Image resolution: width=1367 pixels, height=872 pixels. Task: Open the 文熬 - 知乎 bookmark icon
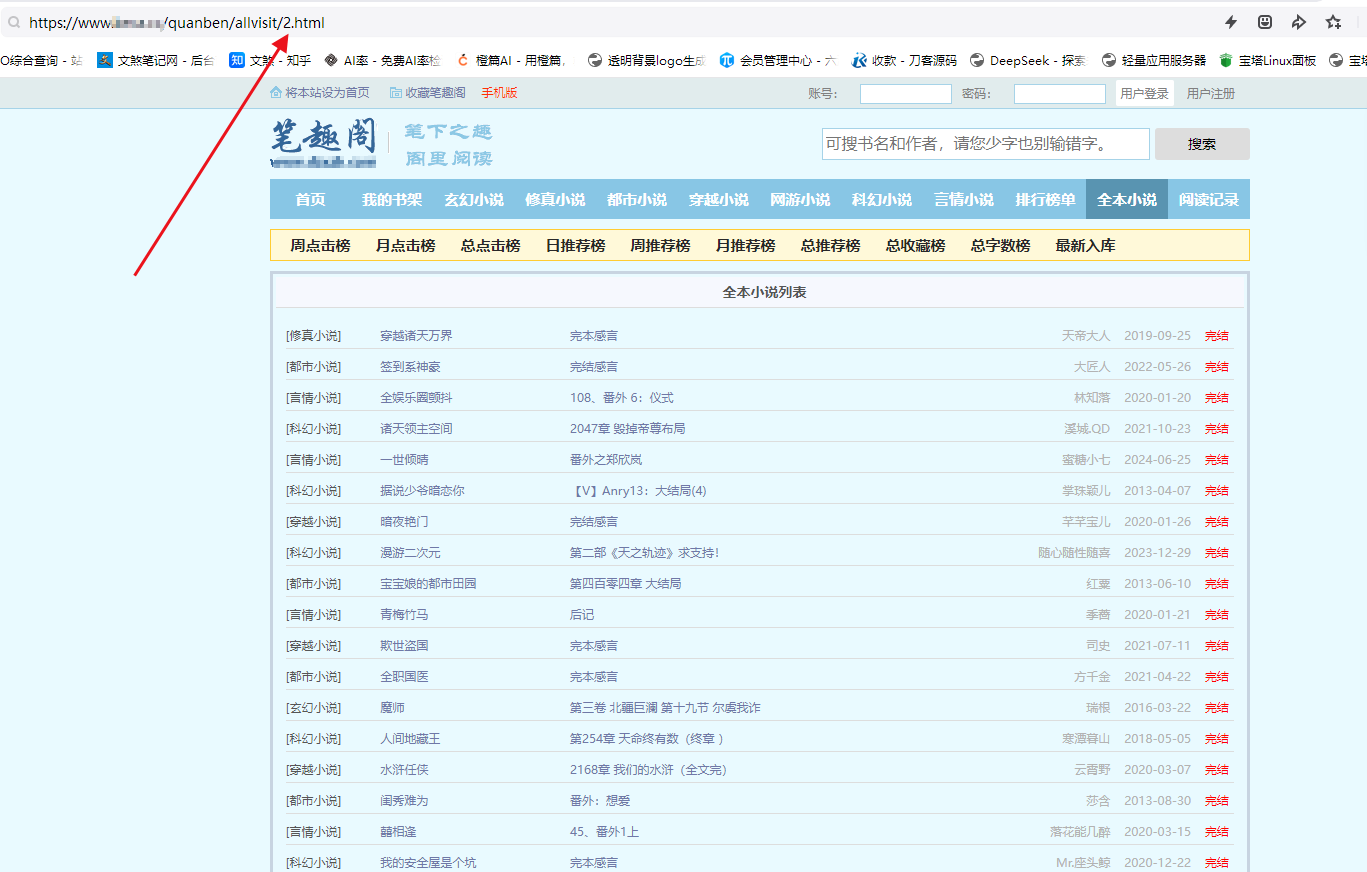coord(237,60)
